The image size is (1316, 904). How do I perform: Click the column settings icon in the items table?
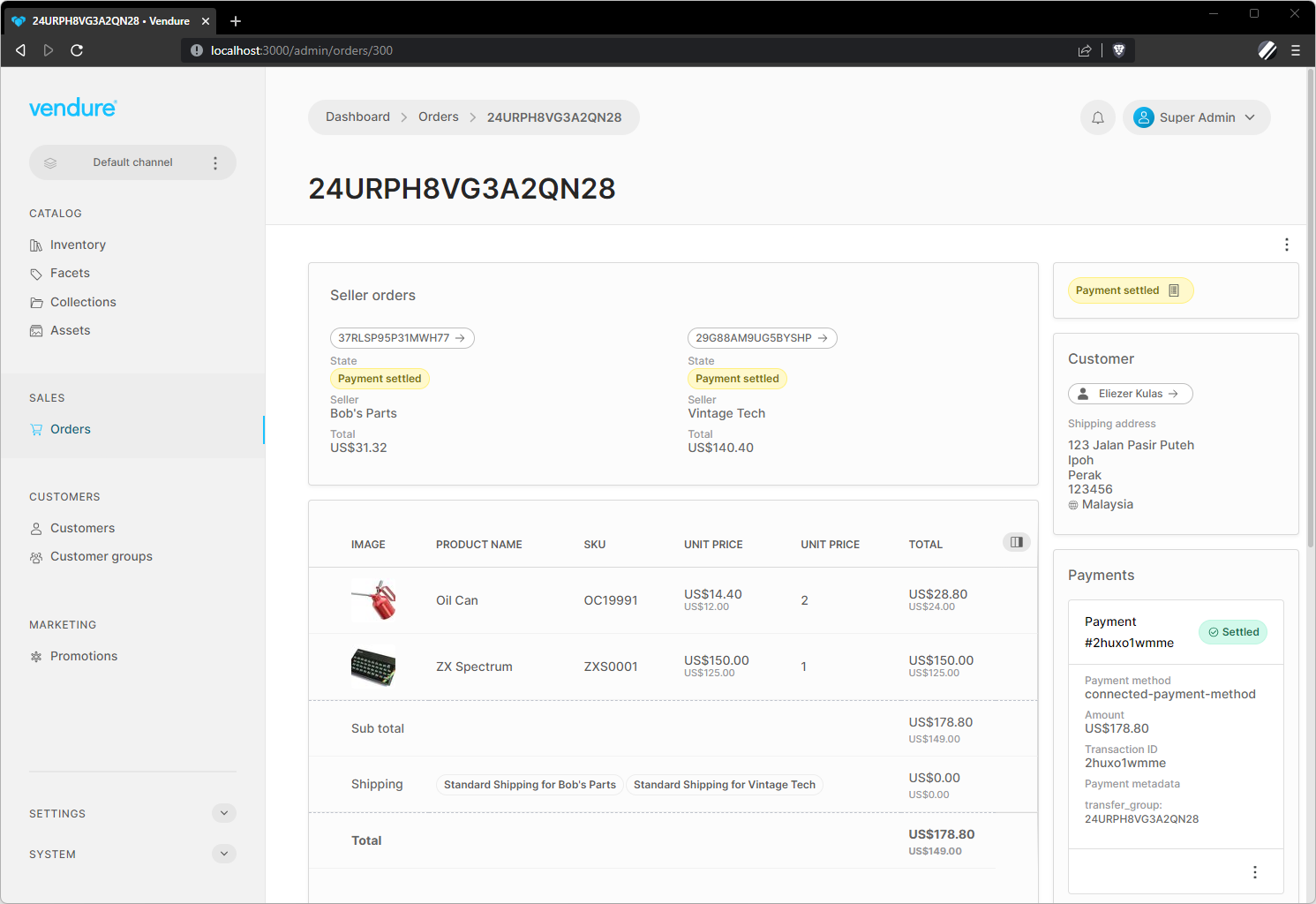point(1016,541)
